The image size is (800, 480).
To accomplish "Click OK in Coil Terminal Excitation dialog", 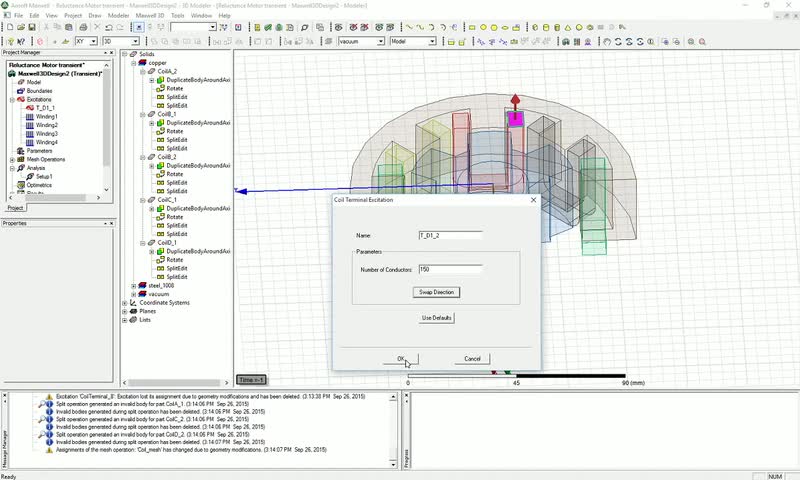I will pyautogui.click(x=401, y=359).
